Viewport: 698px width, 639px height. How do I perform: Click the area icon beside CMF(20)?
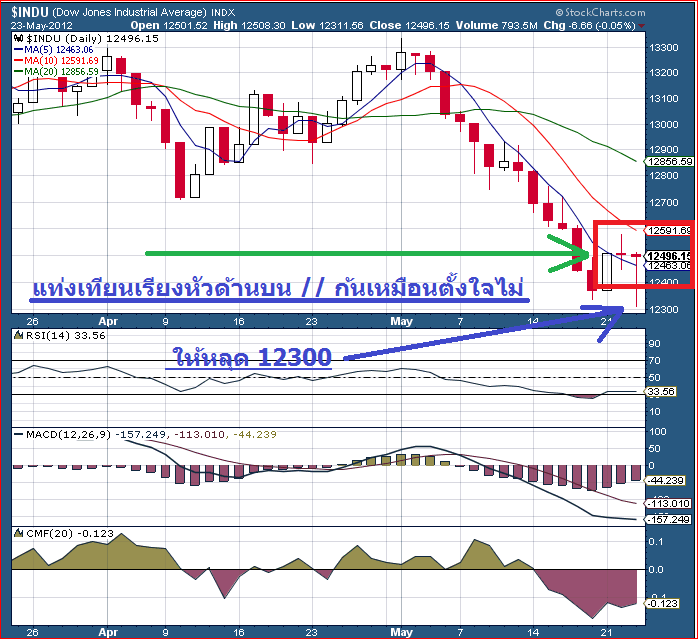pyautogui.click(x=19, y=533)
